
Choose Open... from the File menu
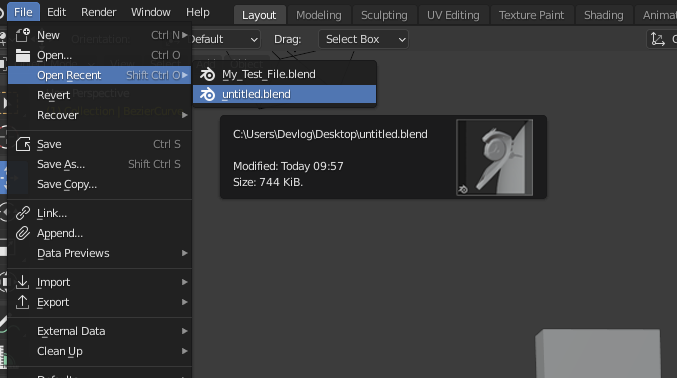click(x=100, y=55)
